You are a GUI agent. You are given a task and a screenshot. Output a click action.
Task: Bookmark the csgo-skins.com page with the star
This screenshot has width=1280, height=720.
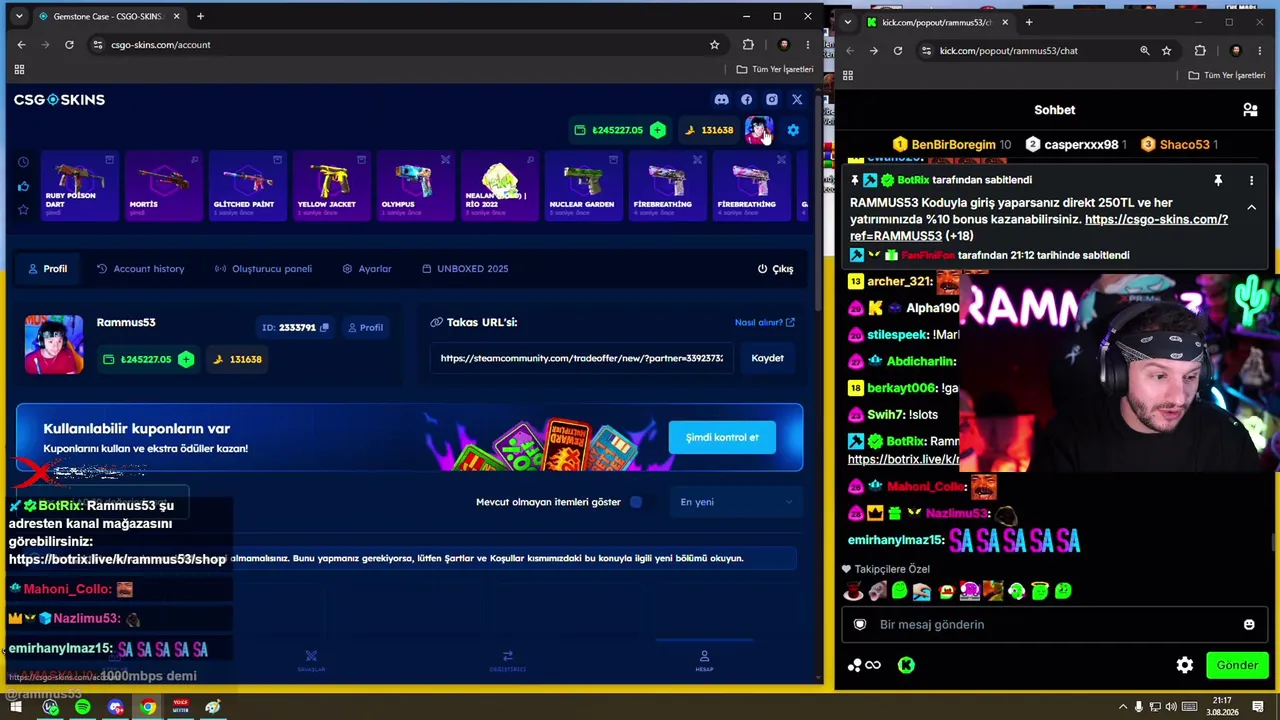[x=714, y=45]
